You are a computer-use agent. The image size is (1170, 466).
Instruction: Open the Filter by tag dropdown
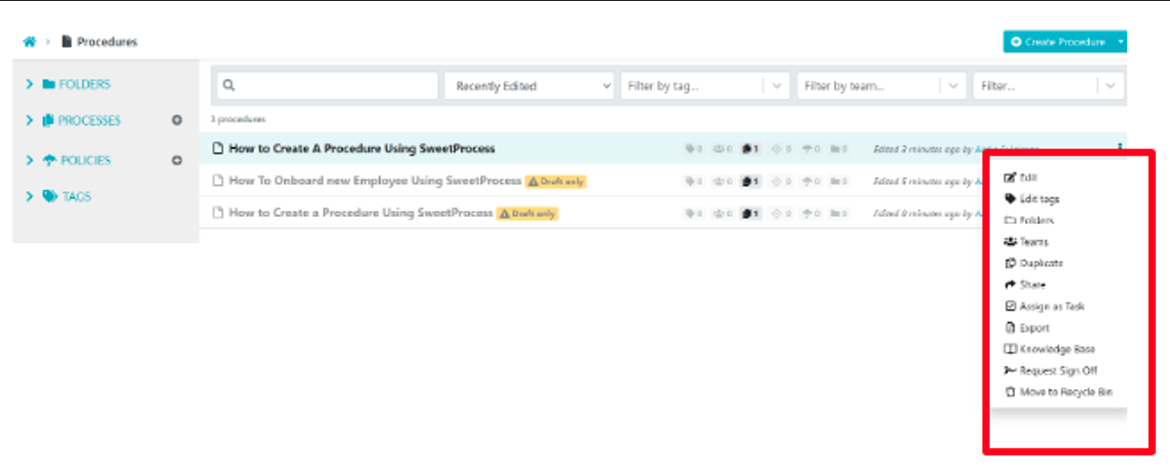click(x=704, y=86)
